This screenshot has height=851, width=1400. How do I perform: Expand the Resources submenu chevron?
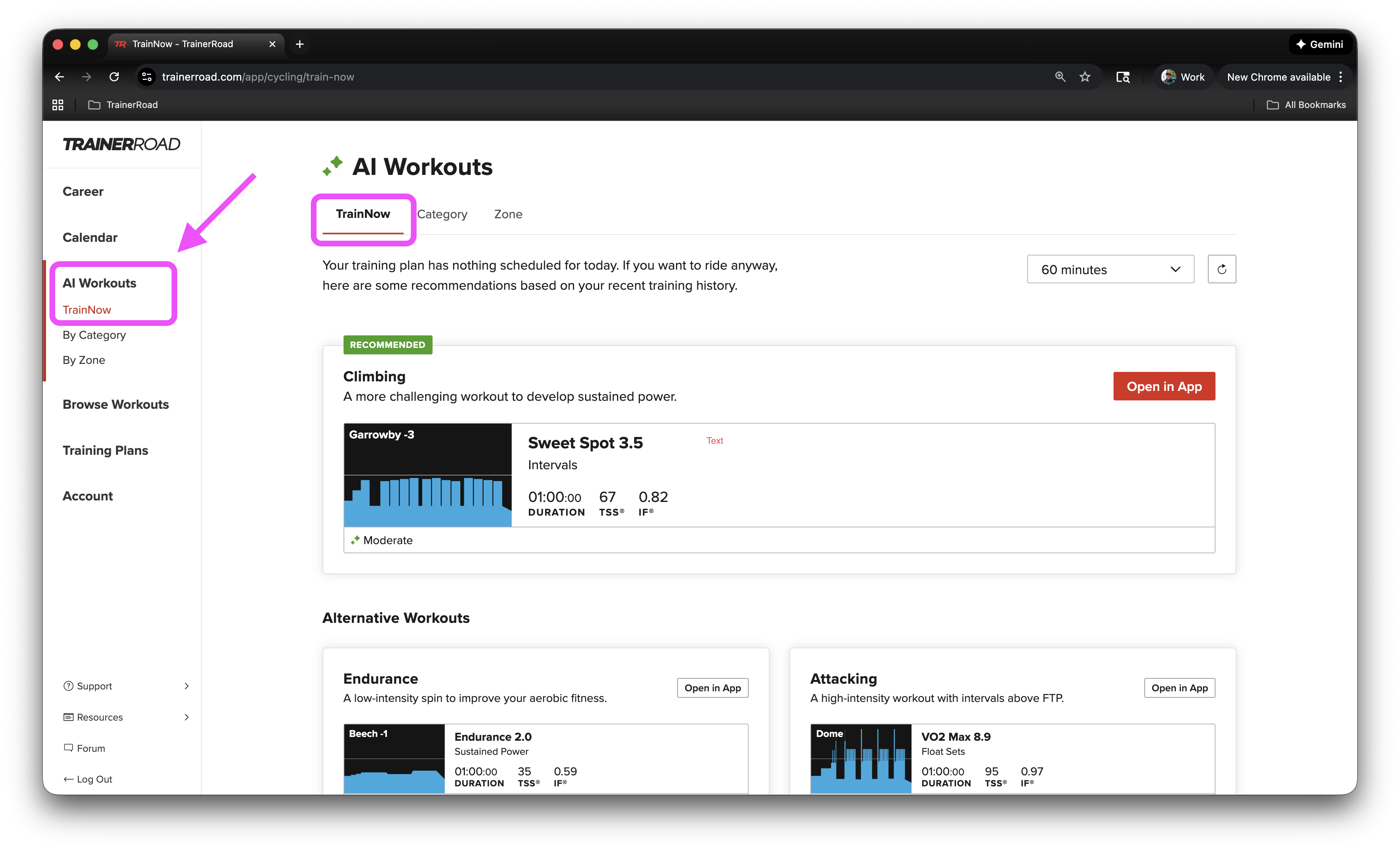[186, 717]
